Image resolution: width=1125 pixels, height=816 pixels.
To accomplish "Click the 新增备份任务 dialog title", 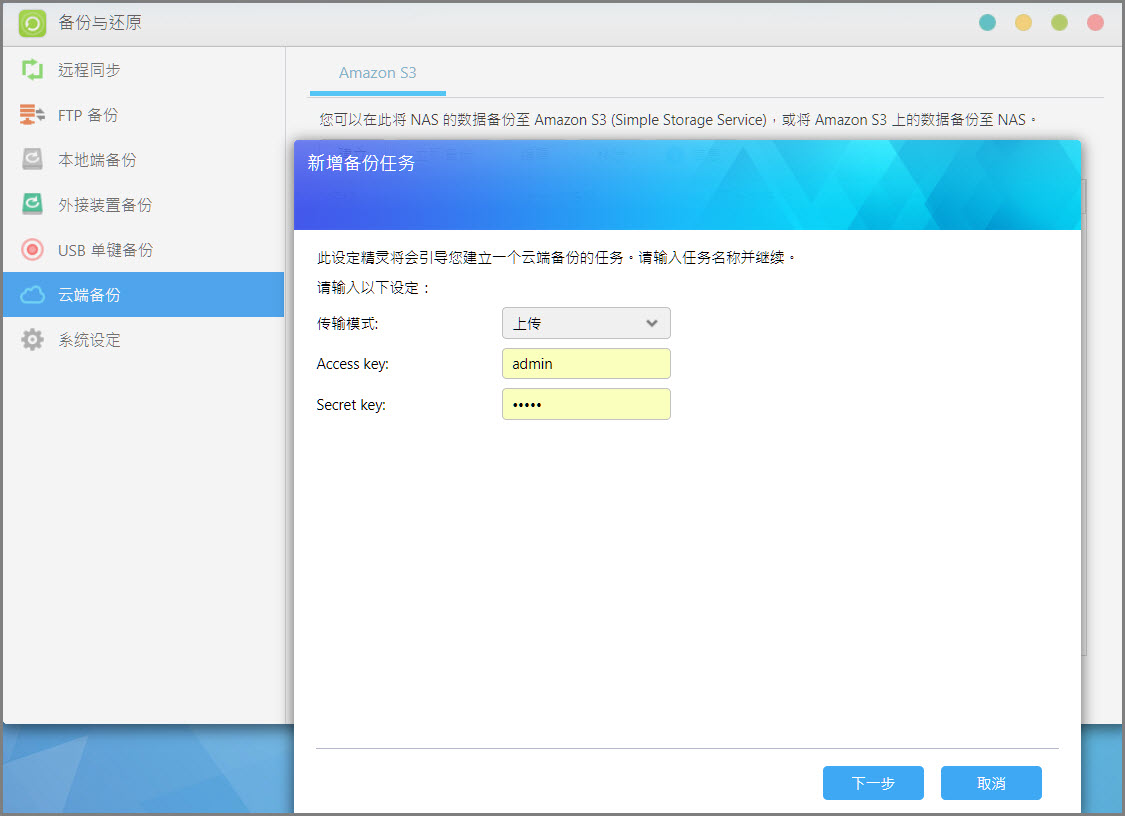I will coord(361,164).
